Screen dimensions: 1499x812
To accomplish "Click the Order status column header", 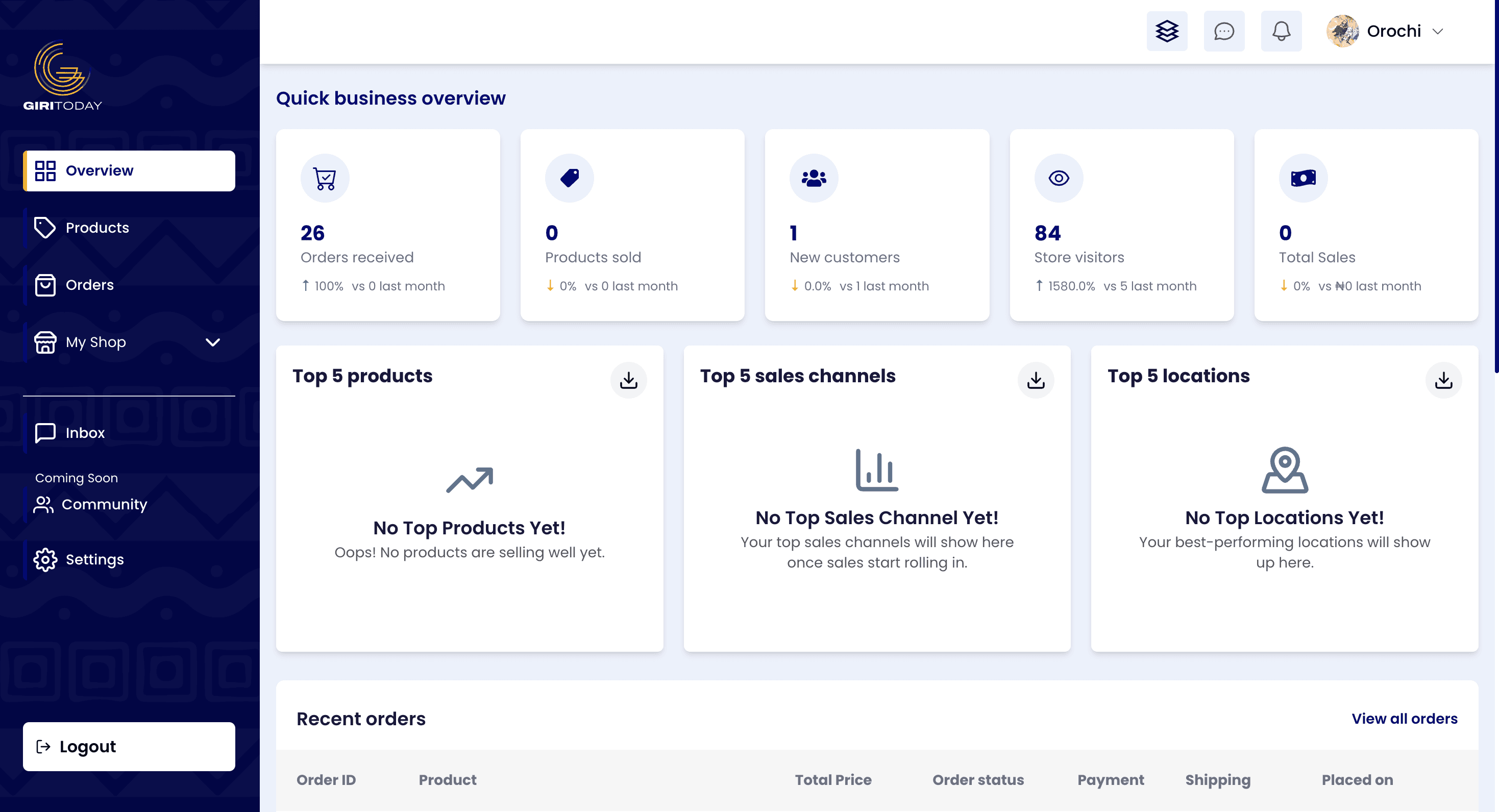I will [977, 779].
